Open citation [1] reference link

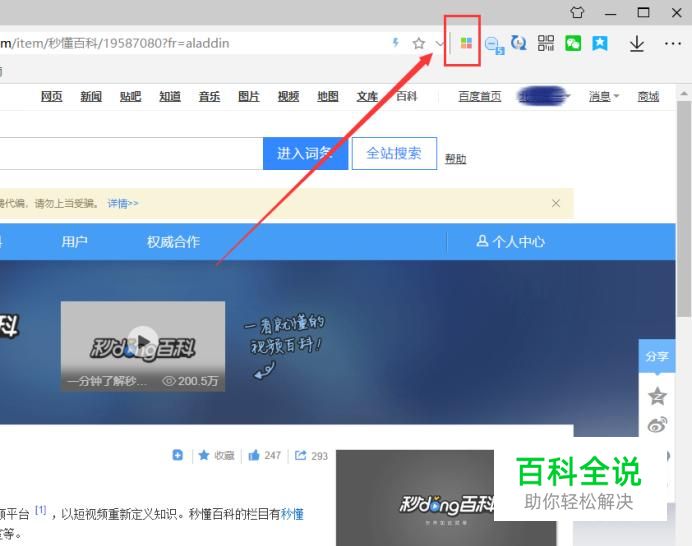click(x=41, y=510)
